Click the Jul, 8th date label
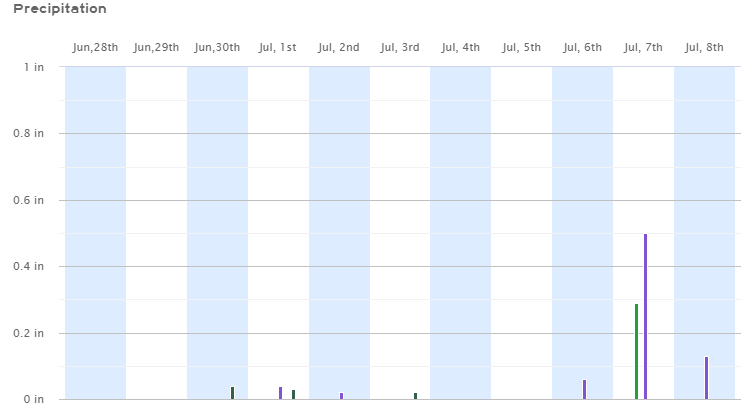The image size is (742, 405). pyautogui.click(x=704, y=47)
